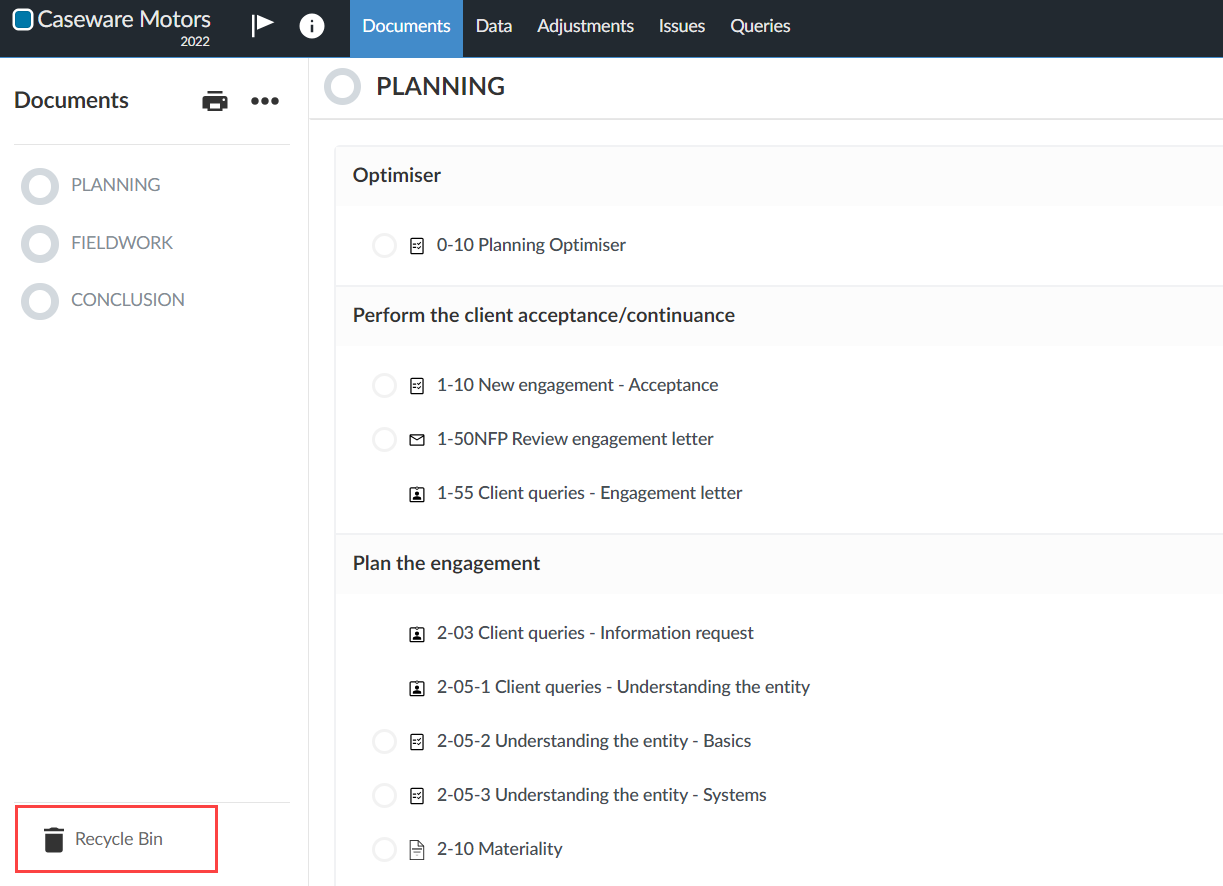Open the Recycle Bin
This screenshot has width=1223, height=886.
click(117, 839)
